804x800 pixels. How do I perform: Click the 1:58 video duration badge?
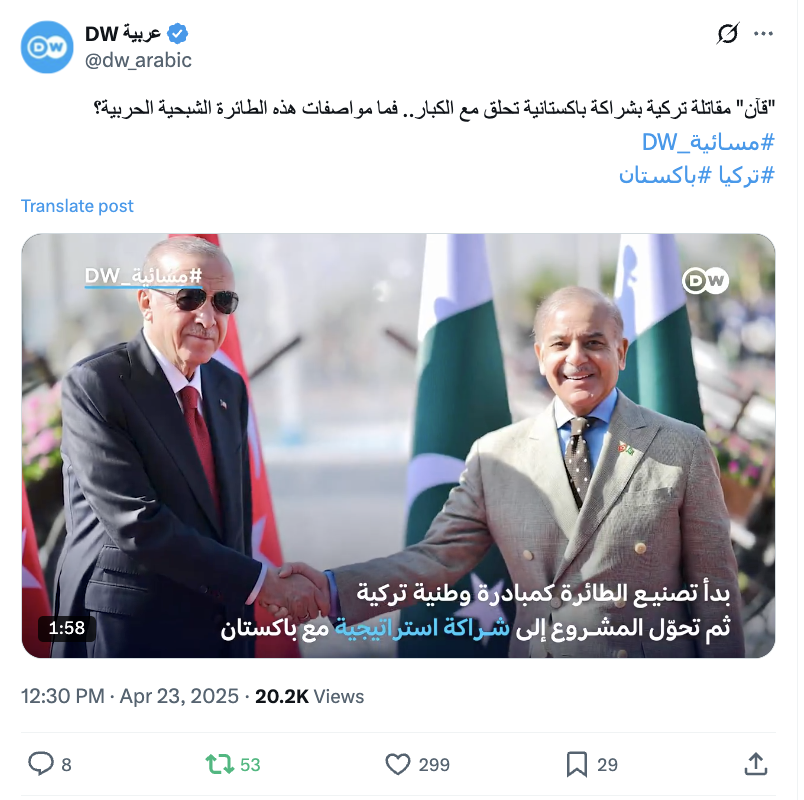[67, 628]
